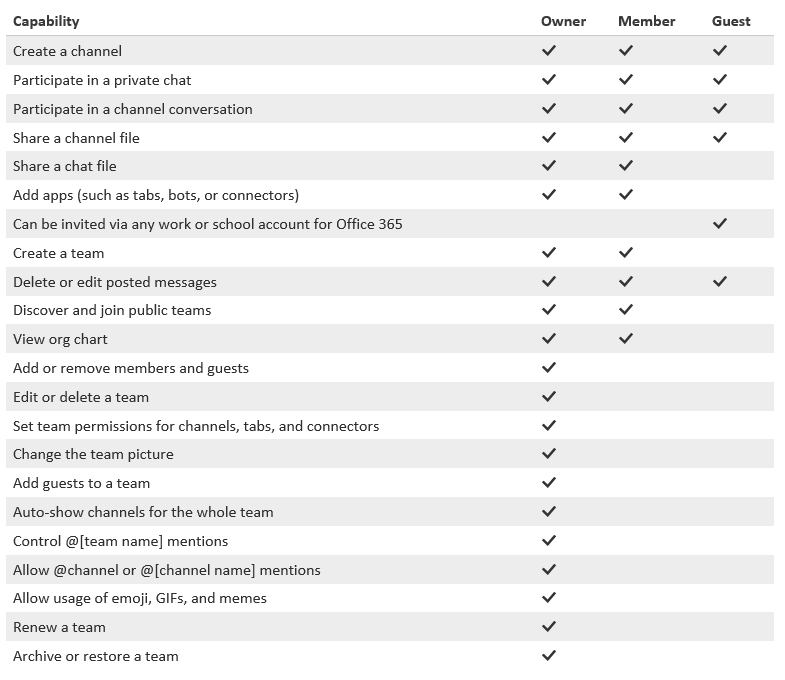
Task: Select the Guest column header
Action: tap(731, 22)
